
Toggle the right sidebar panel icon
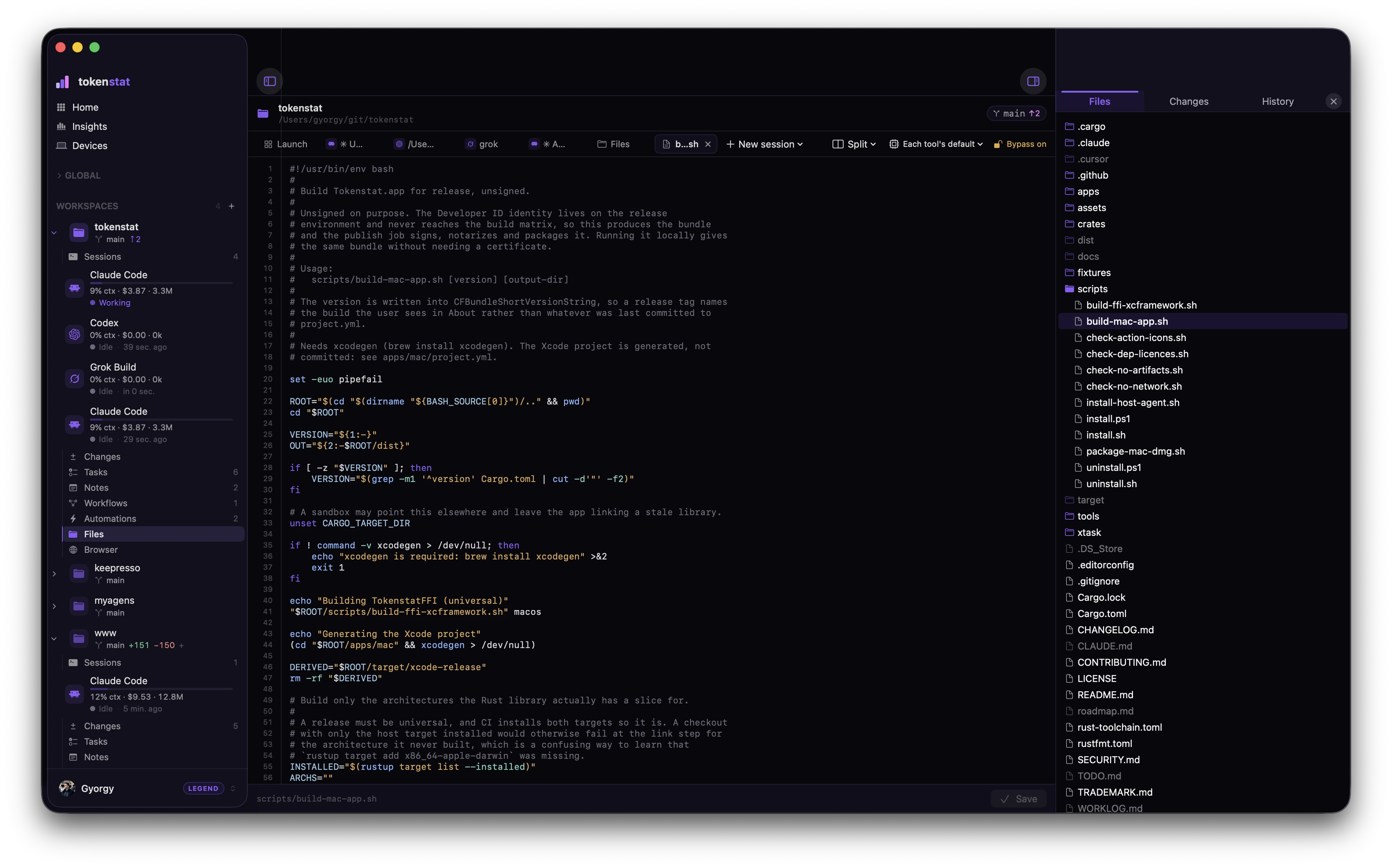(x=1033, y=81)
